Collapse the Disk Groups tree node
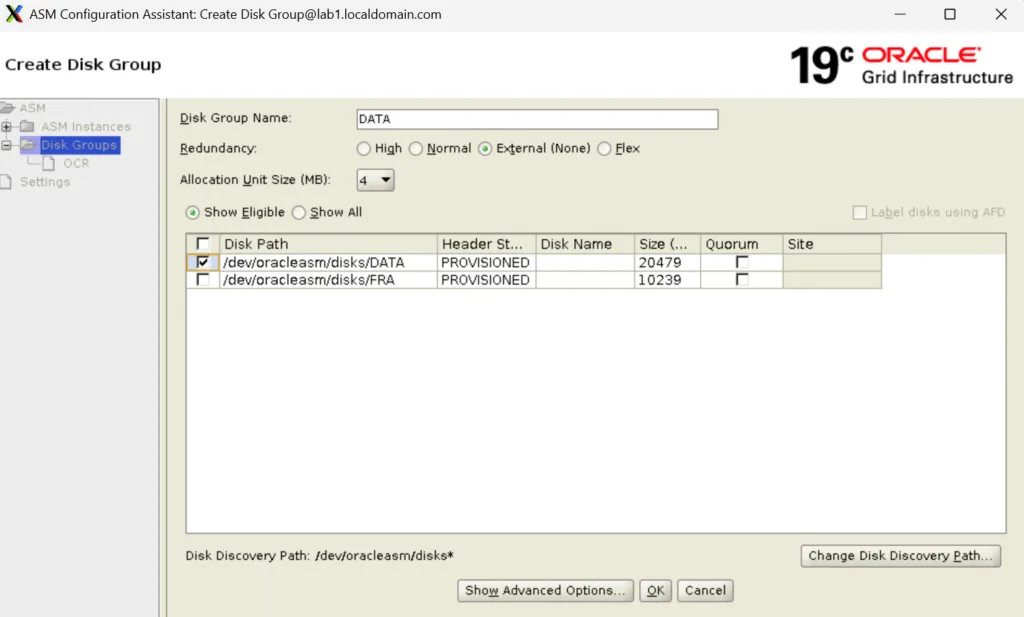 (x=6, y=145)
